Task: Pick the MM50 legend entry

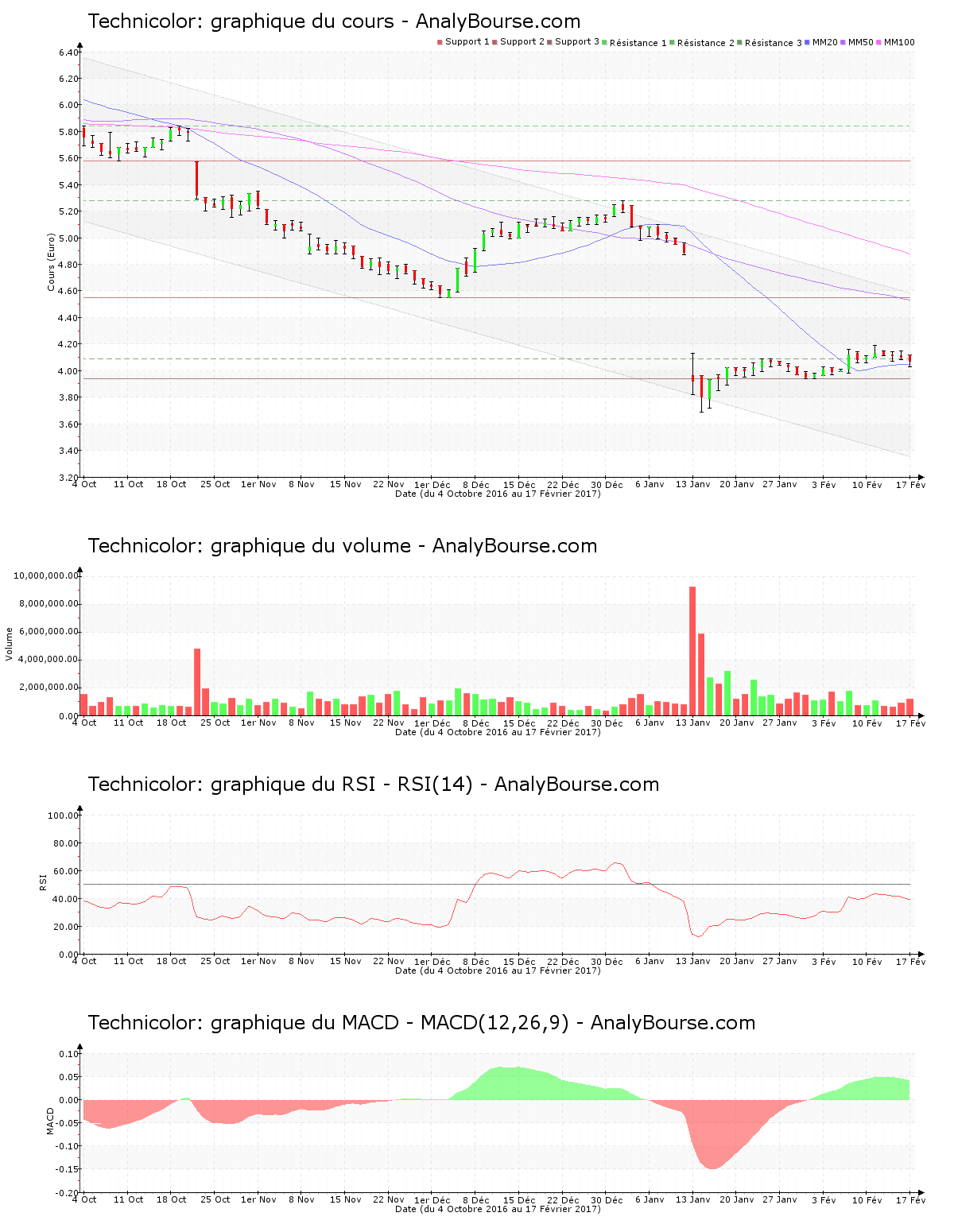Action: click(x=857, y=42)
